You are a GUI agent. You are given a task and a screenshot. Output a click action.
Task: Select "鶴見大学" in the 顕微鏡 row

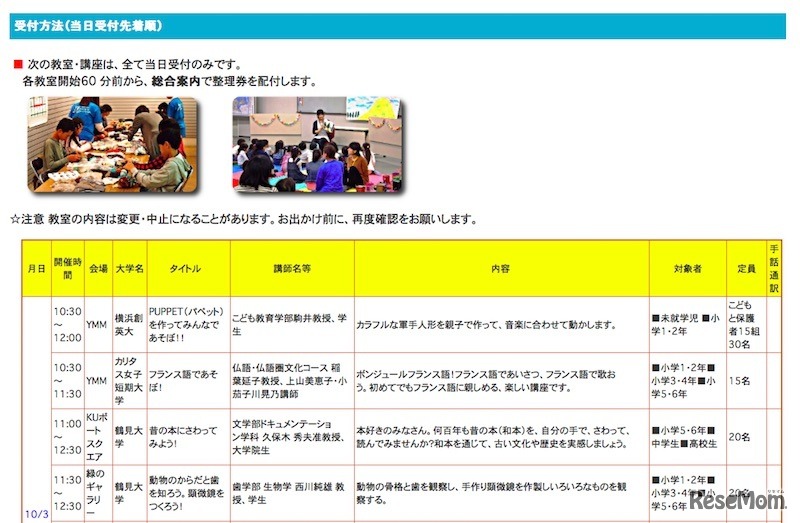130,493
